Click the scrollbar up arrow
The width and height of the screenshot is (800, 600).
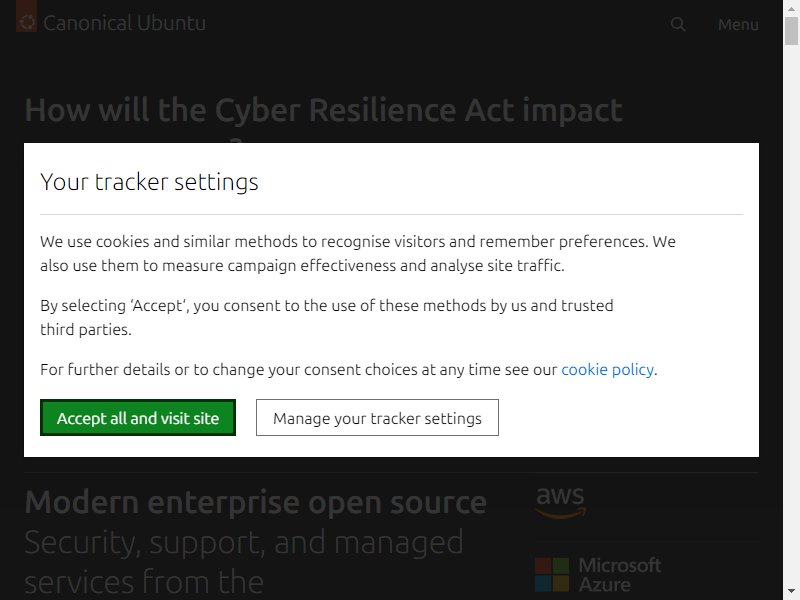click(791, 8)
